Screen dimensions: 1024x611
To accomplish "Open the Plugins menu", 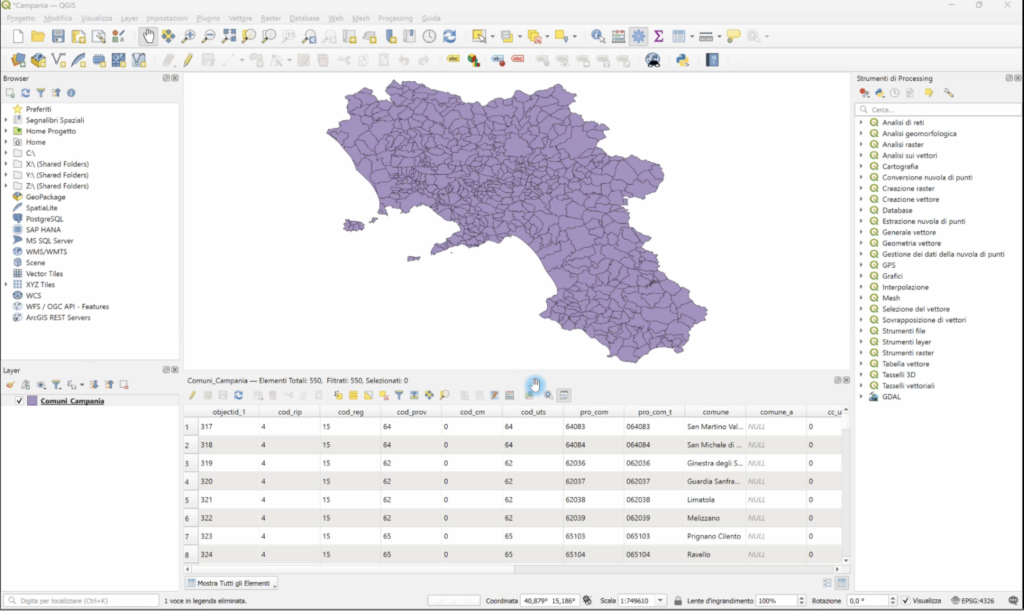I will click(208, 18).
